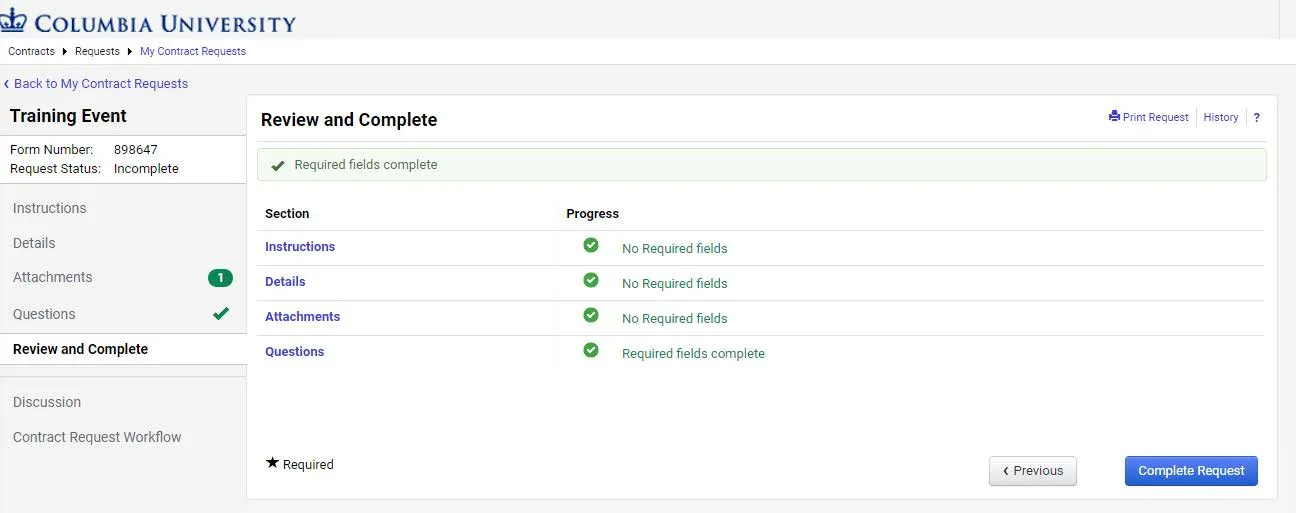
Task: Click 'No Required fields' in Details row
Action: 675,283
